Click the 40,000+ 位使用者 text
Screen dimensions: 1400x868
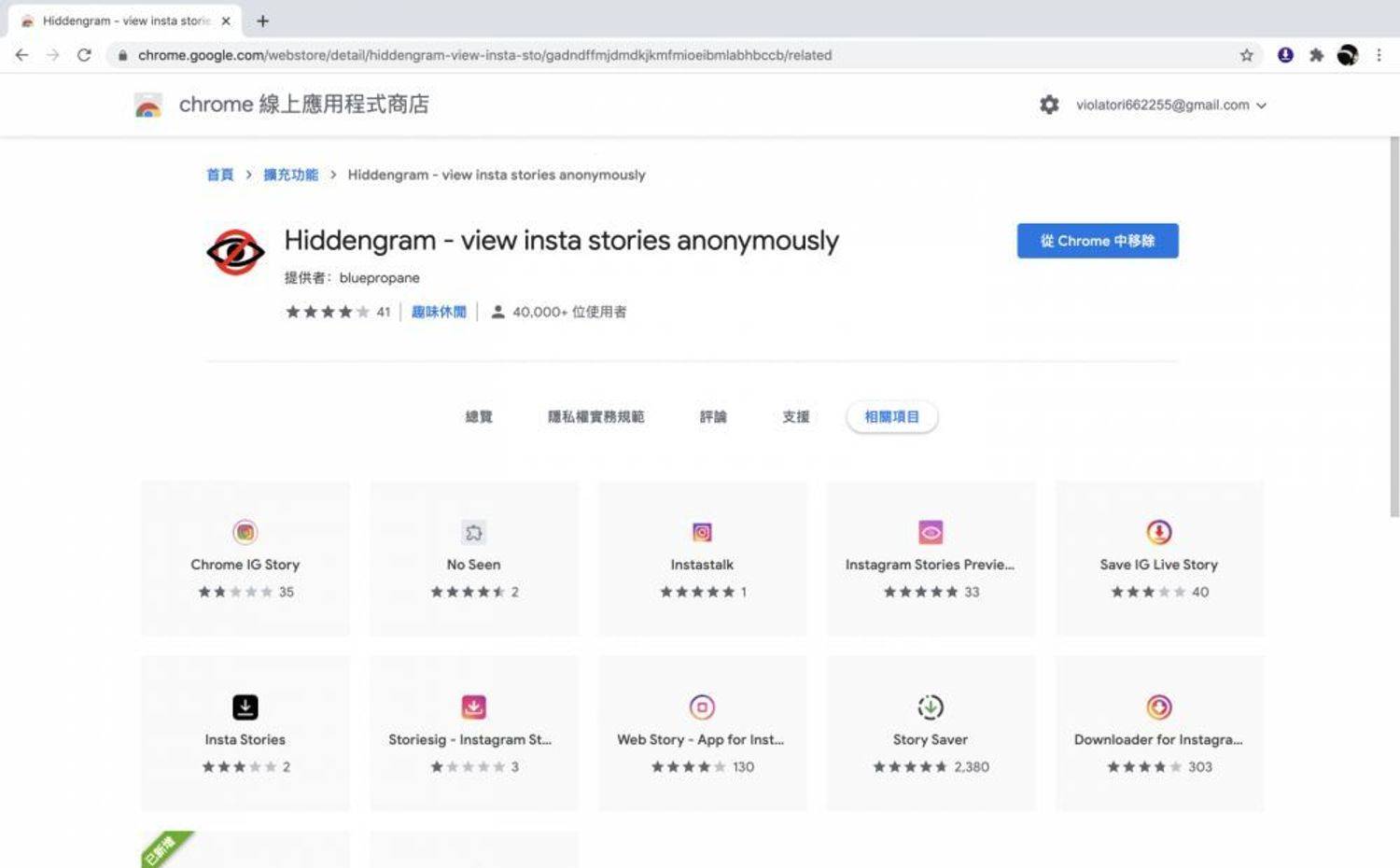coord(569,312)
